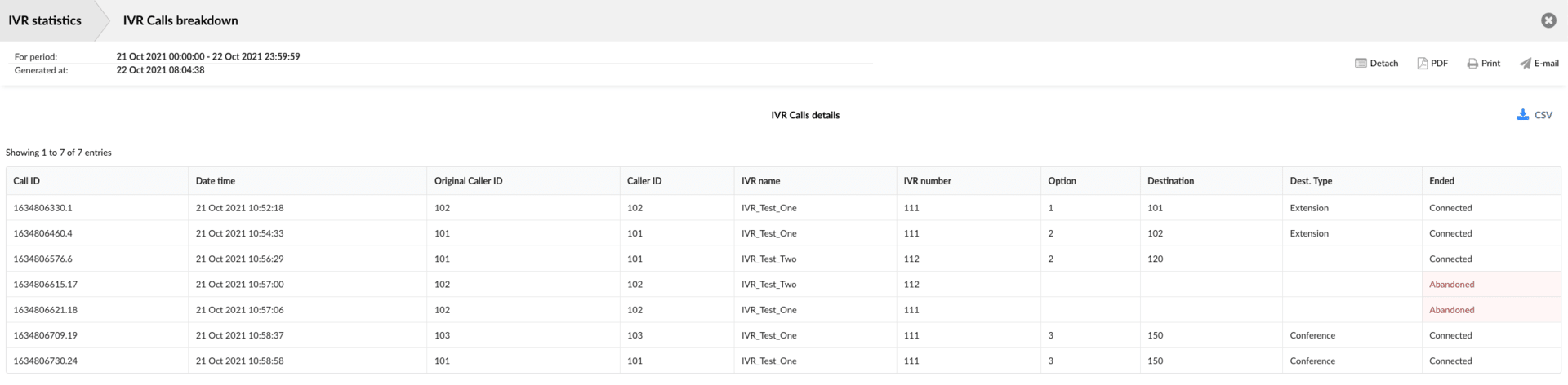Click the CSV download icon
Screen dimensions: 1568x385
point(1523,115)
